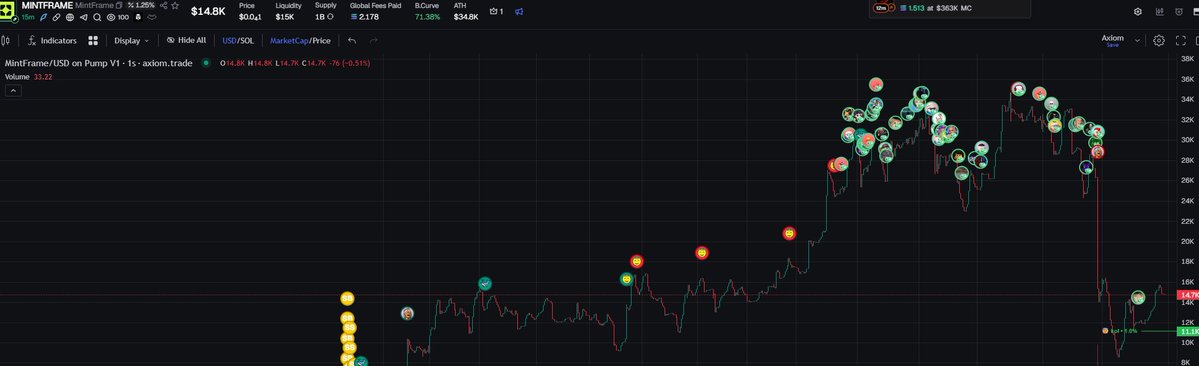
Task: Click the green 11.1K price line label
Action: click(1188, 332)
